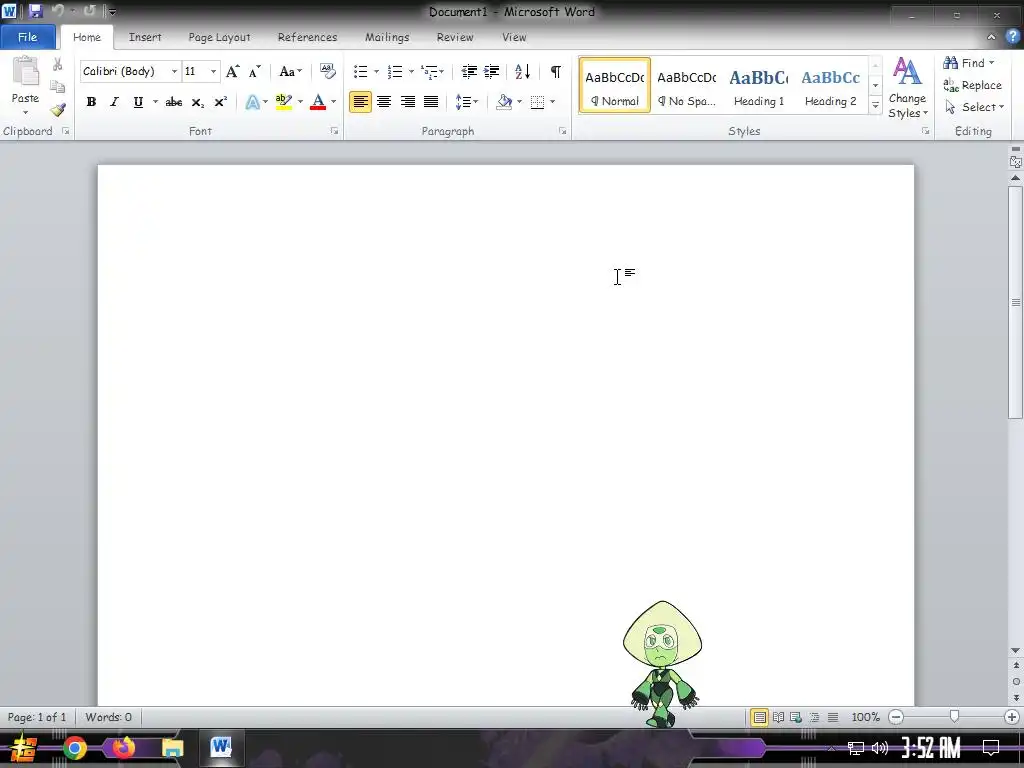
Task: Click Change Styles icon
Action: pyautogui.click(x=907, y=87)
